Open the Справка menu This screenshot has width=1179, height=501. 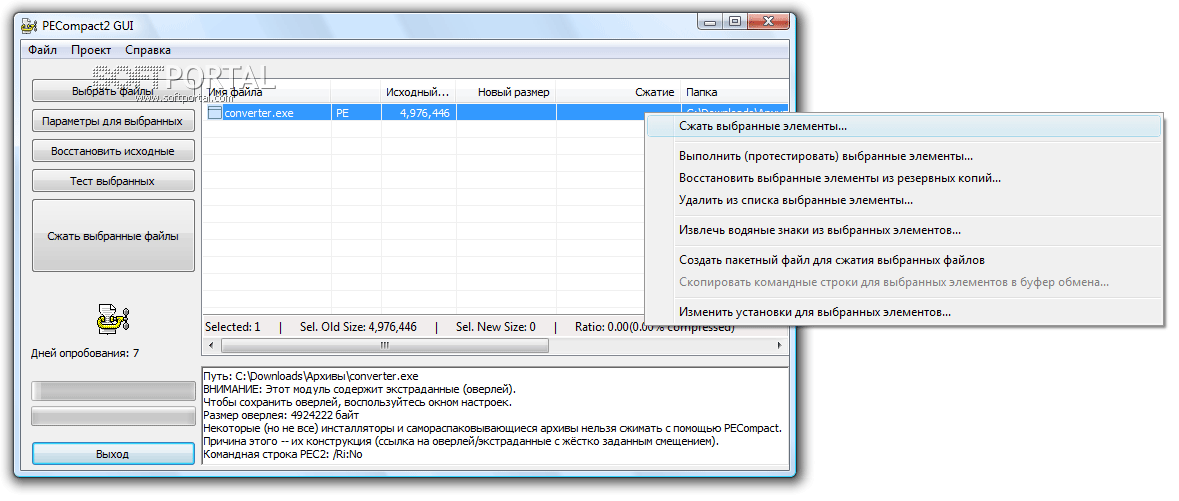[147, 50]
